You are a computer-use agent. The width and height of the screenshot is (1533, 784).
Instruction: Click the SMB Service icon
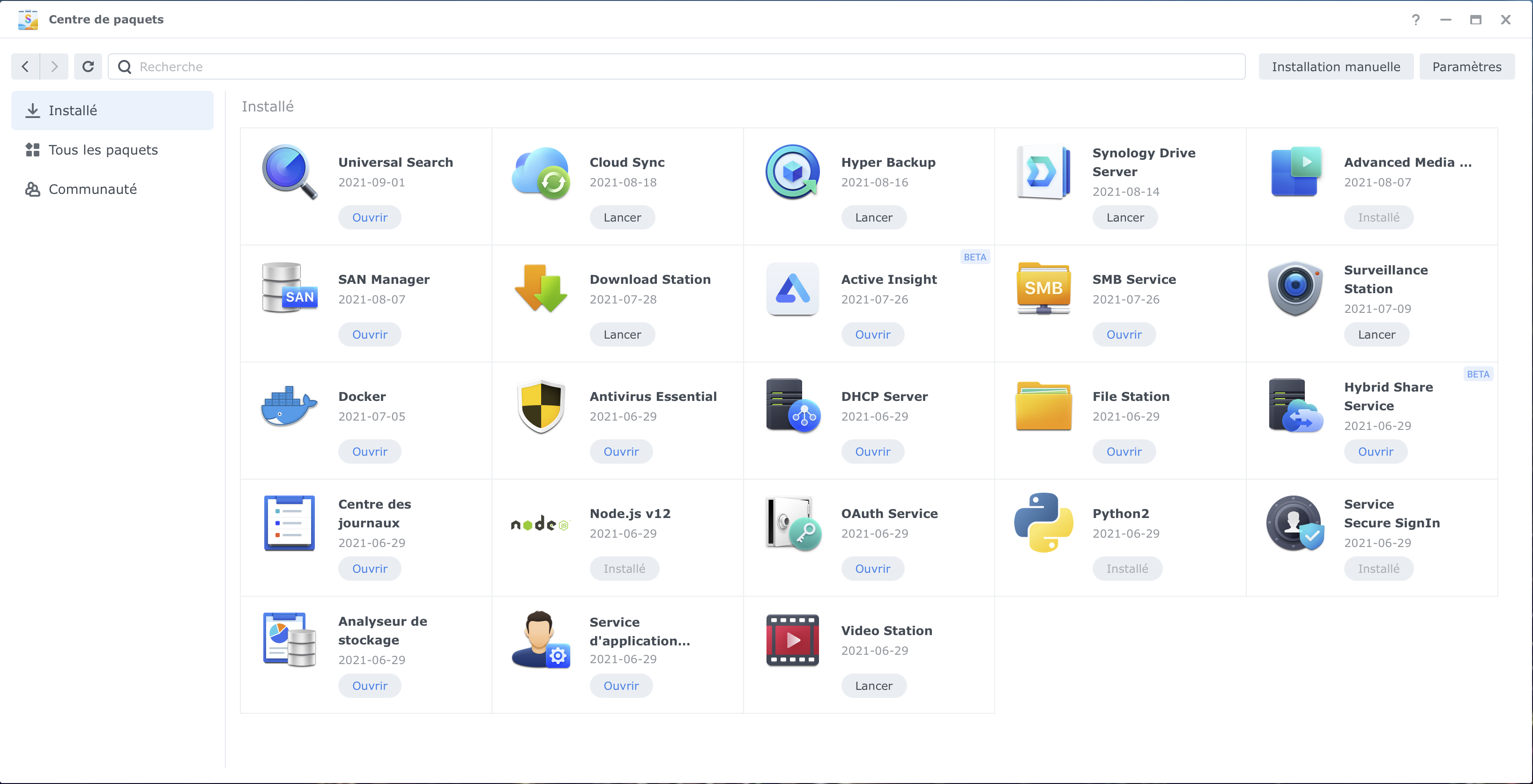[x=1043, y=288]
